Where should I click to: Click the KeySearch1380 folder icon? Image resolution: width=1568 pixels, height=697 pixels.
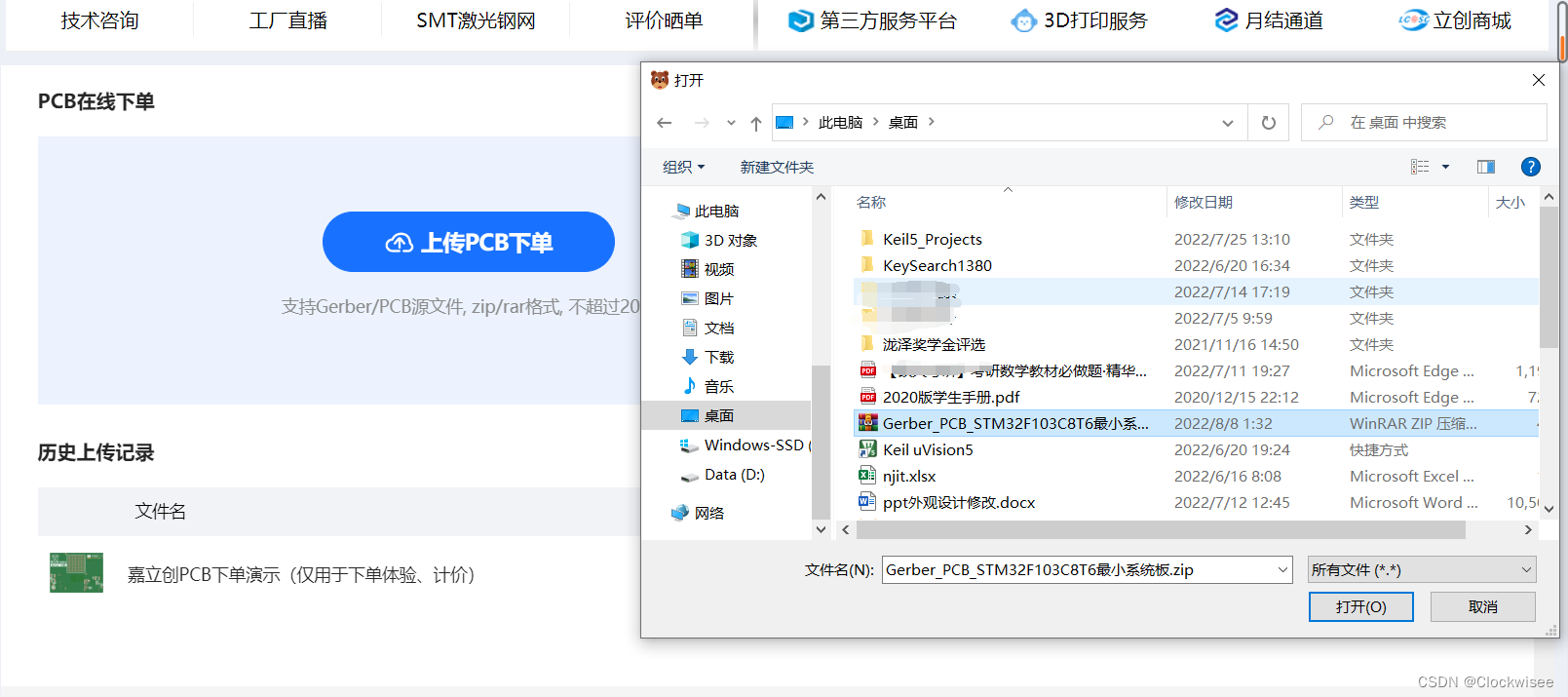pyautogui.click(x=867, y=265)
